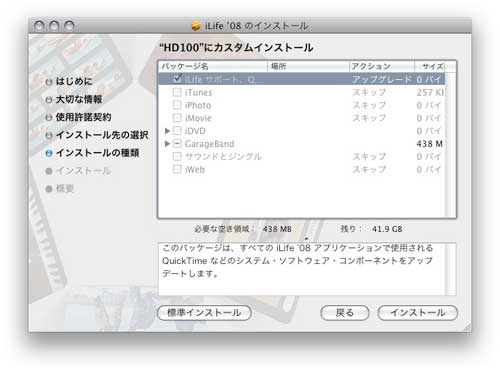Close the iLife '08 installer window
The image size is (500, 371).
pos(40,26)
